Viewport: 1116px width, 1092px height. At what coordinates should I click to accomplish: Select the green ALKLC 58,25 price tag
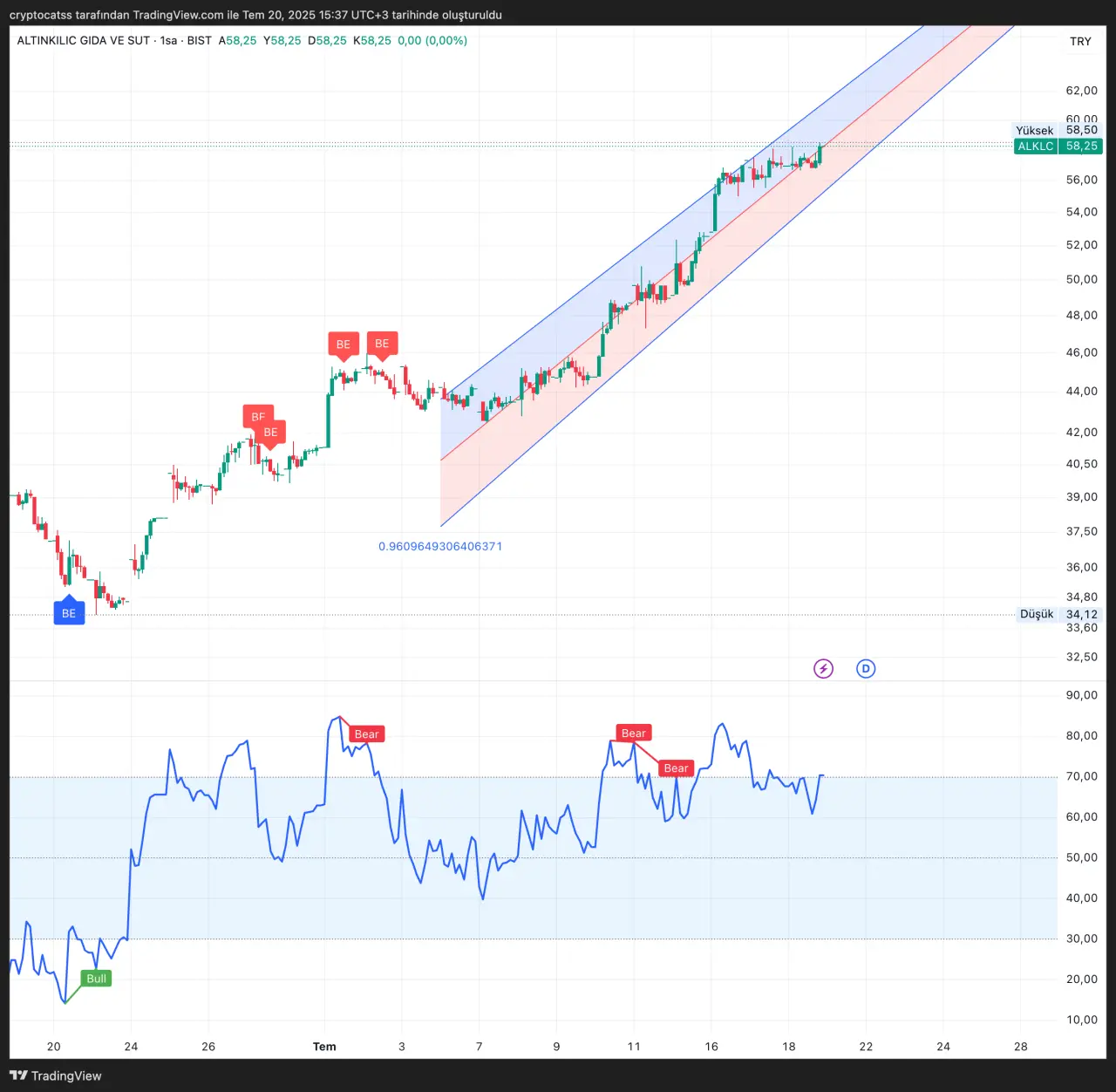coord(1058,147)
